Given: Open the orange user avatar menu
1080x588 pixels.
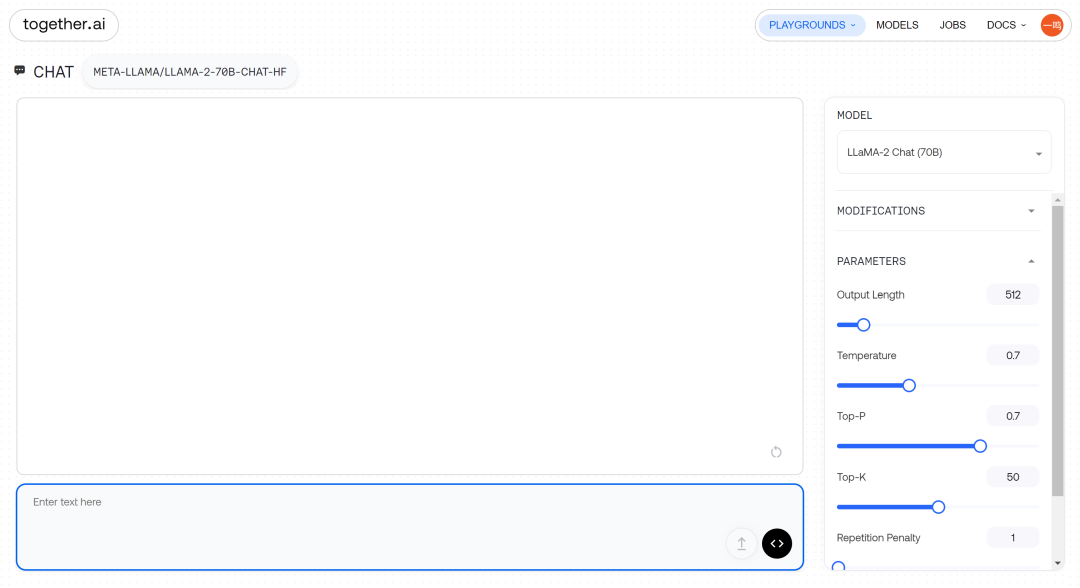Looking at the screenshot, I should click(x=1052, y=25).
